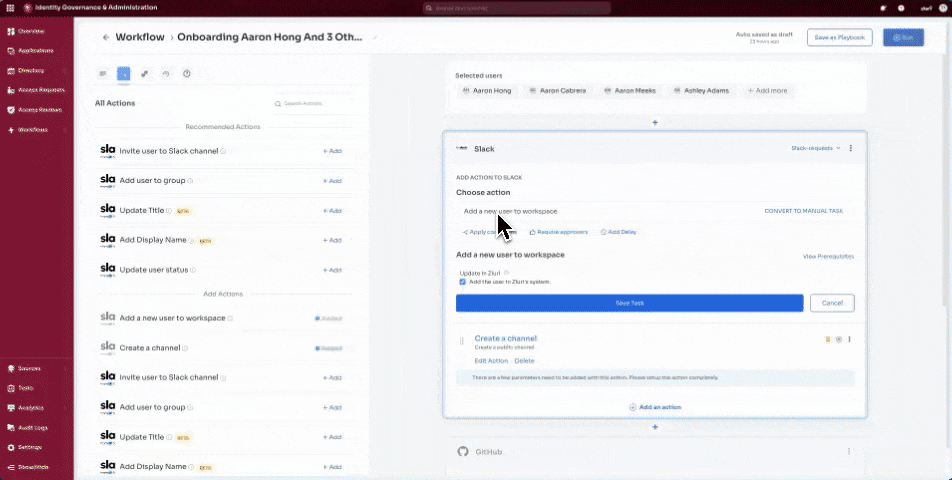Image resolution: width=952 pixels, height=480 pixels.
Task: Open Tasks in the sidebar
Action: tap(21, 388)
